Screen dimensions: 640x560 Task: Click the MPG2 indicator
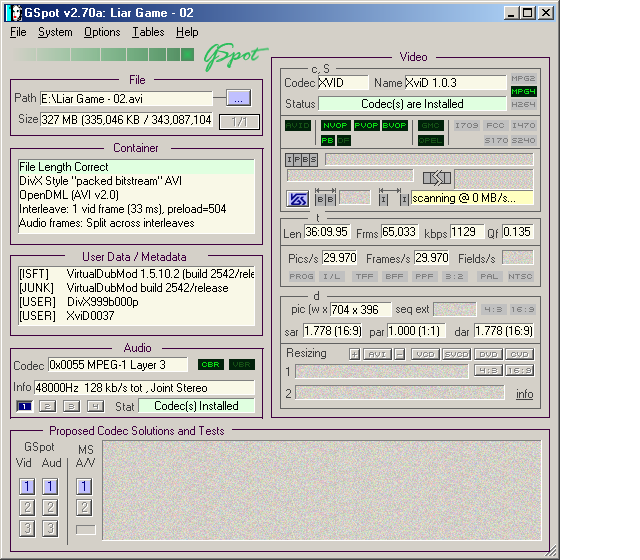523,78
